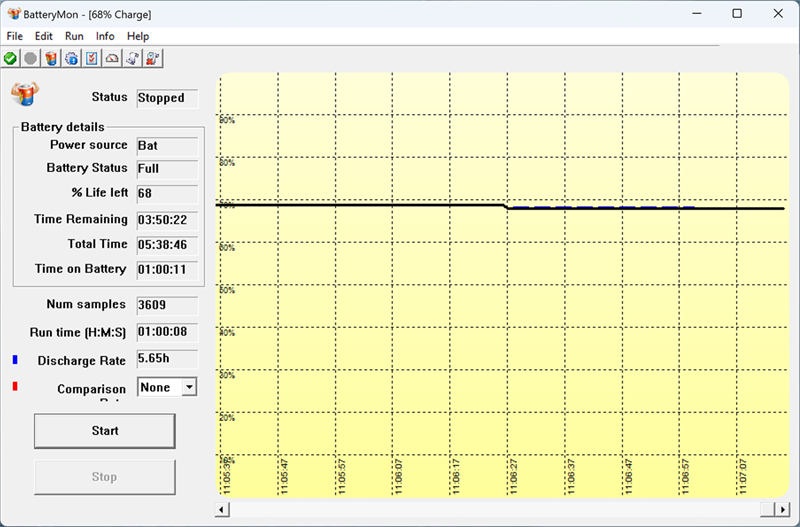The width and height of the screenshot is (800, 527).
Task: Click the blue dashed discharge rate line
Action: click(602, 207)
